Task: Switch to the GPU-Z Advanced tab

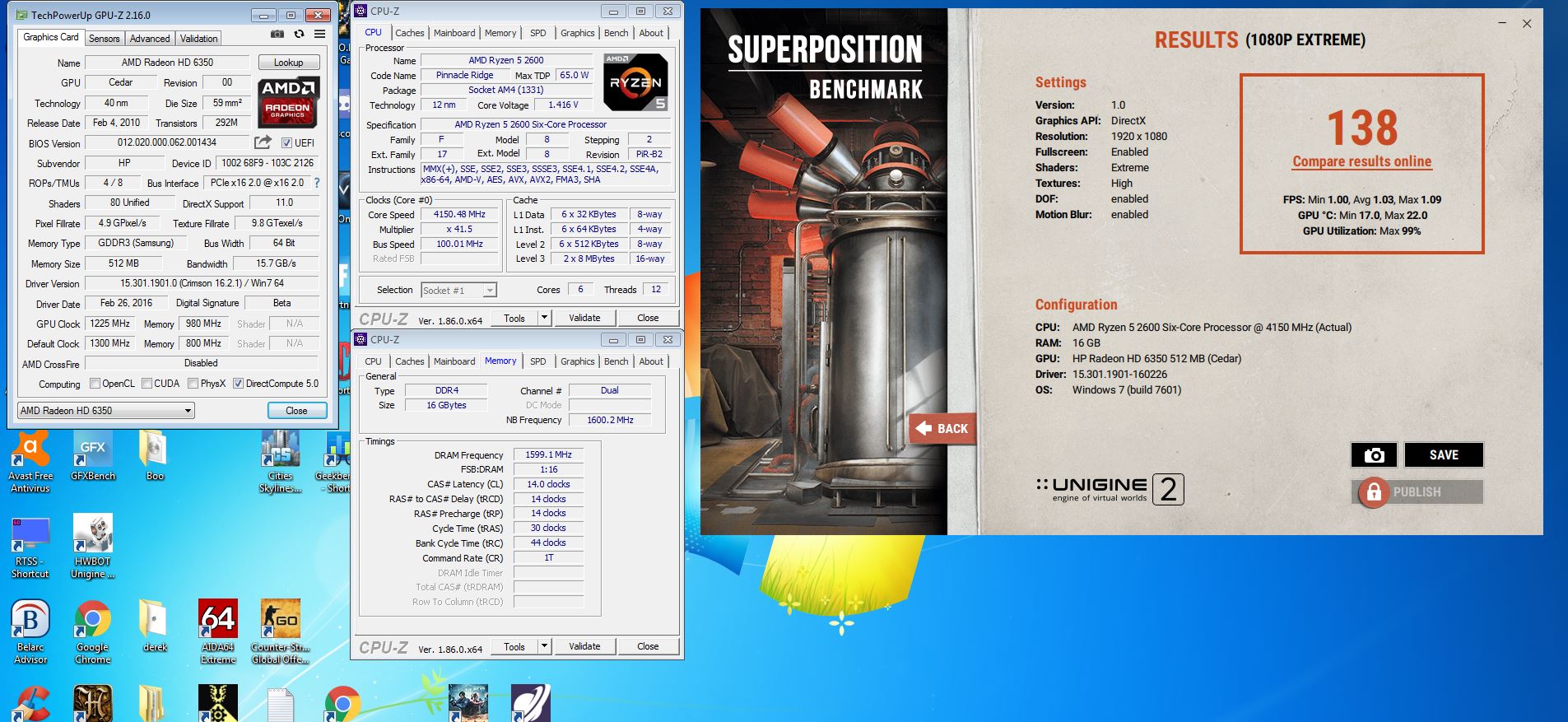Action: tap(150, 39)
